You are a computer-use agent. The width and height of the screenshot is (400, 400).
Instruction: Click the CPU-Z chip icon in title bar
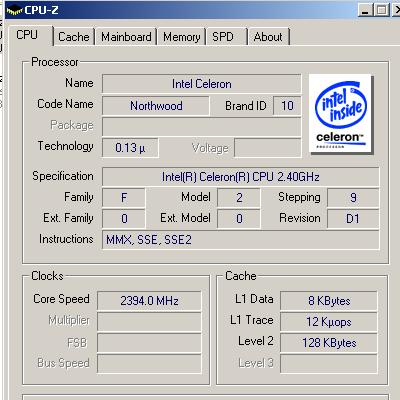click(14, 11)
